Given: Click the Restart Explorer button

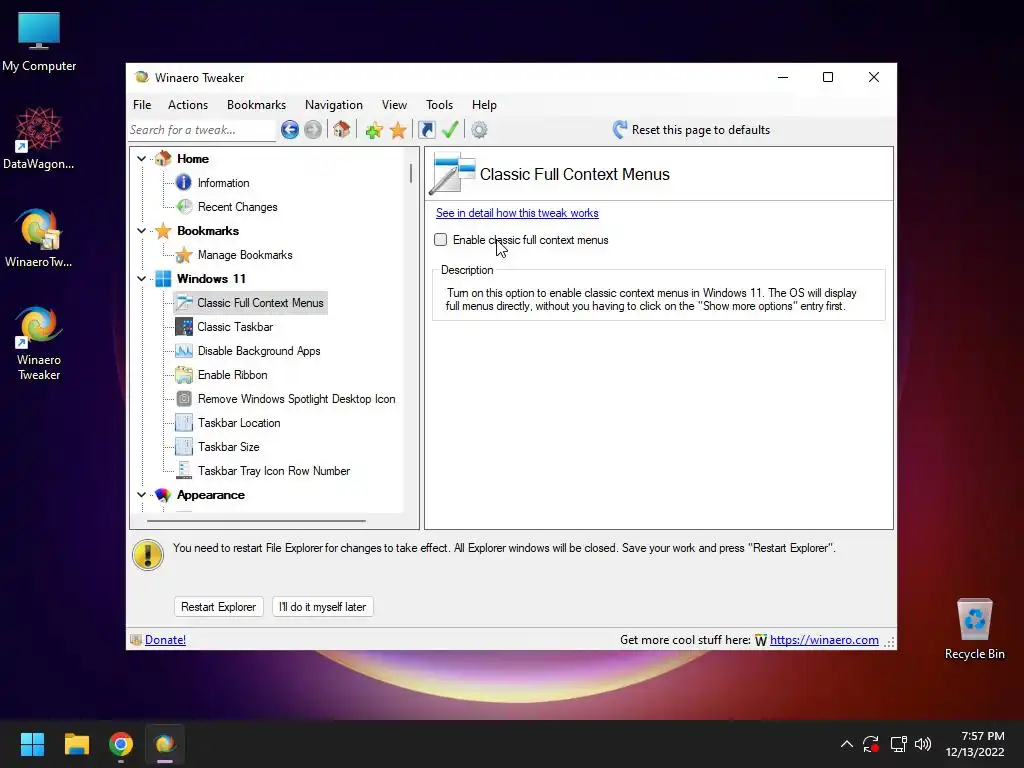Looking at the screenshot, I should 218,607.
